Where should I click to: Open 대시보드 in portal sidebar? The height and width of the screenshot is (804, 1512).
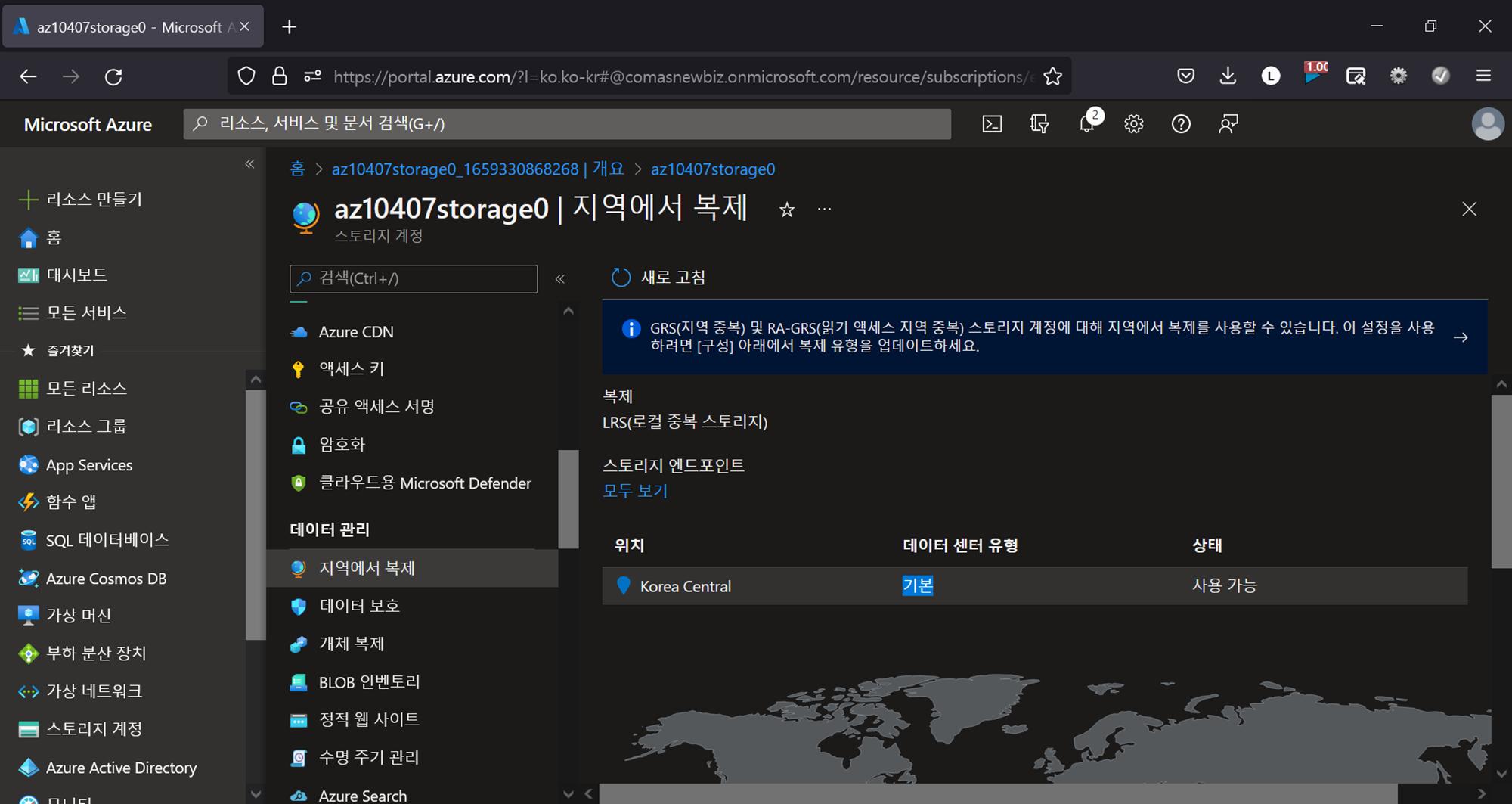tap(62, 275)
